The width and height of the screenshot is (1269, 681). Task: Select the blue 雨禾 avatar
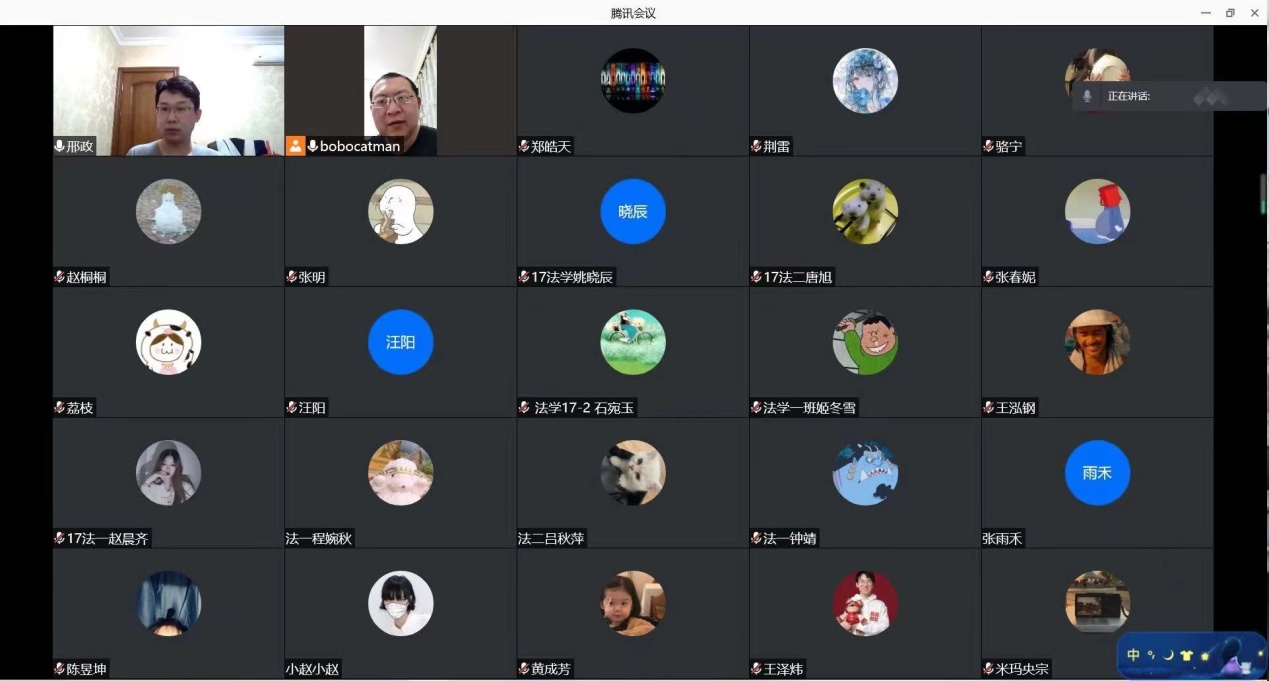1097,473
